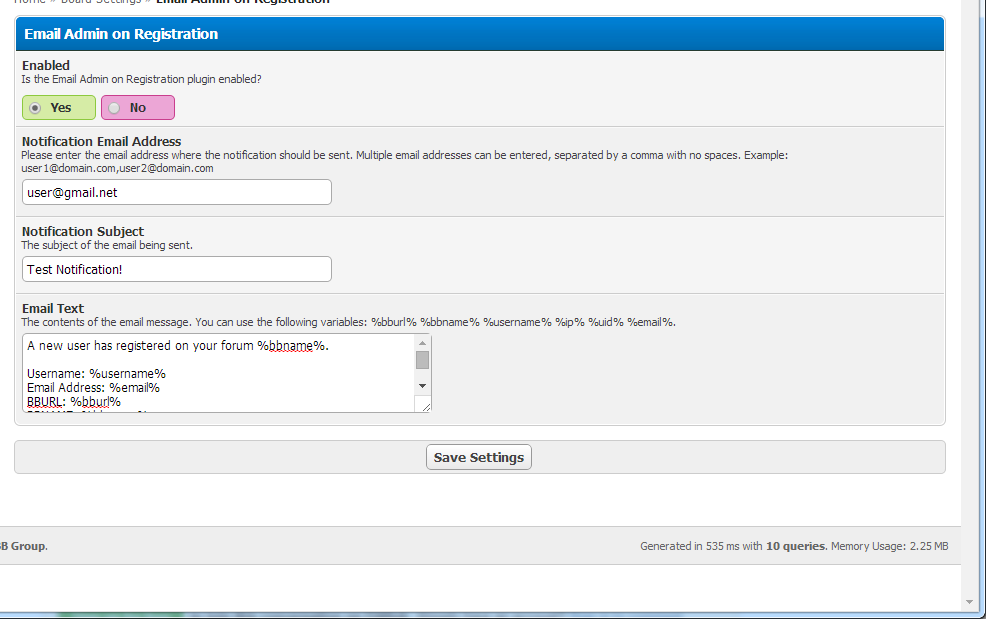
Task: Click the Notification Email Address input field
Action: click(x=176, y=192)
